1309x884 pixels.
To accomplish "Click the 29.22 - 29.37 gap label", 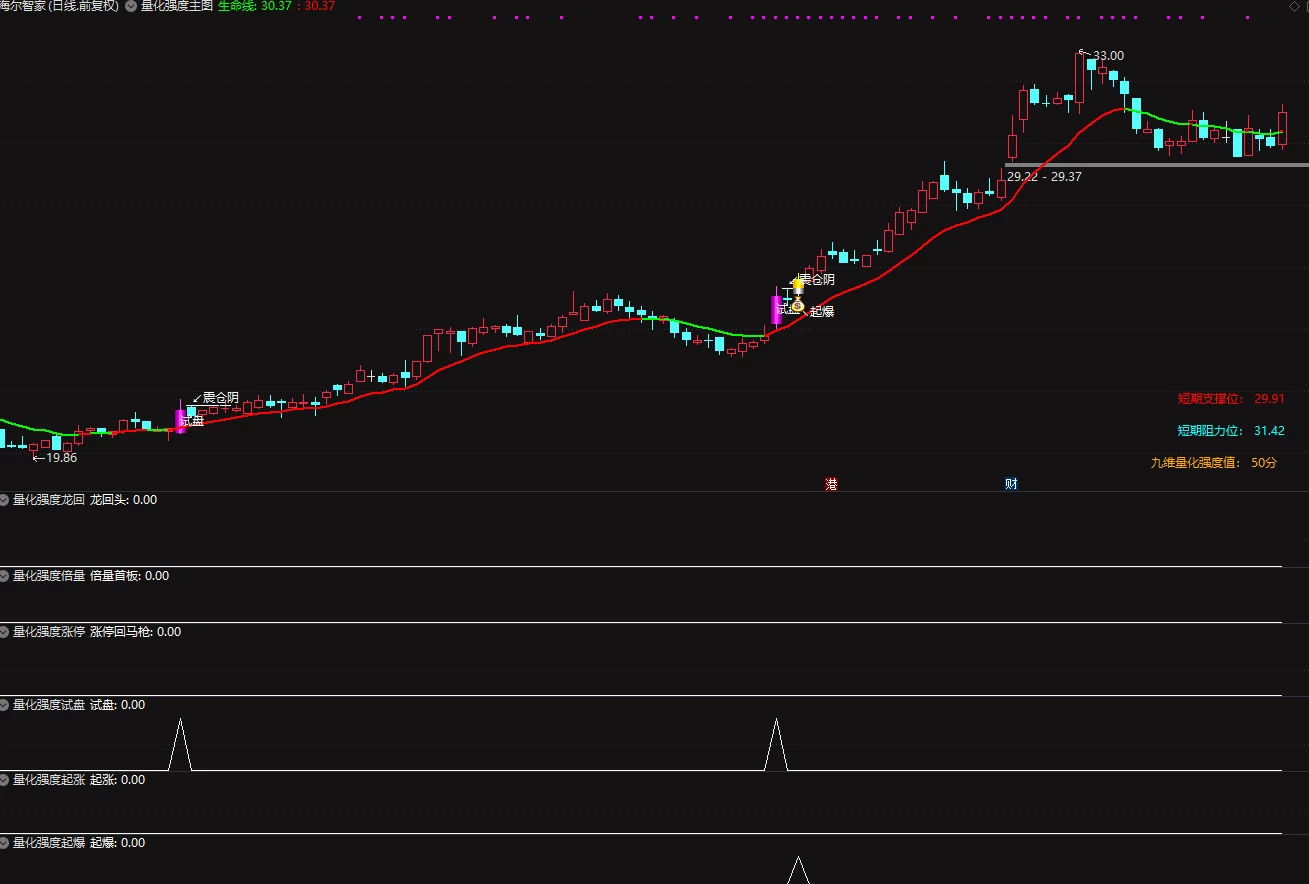I will pos(1044,176).
